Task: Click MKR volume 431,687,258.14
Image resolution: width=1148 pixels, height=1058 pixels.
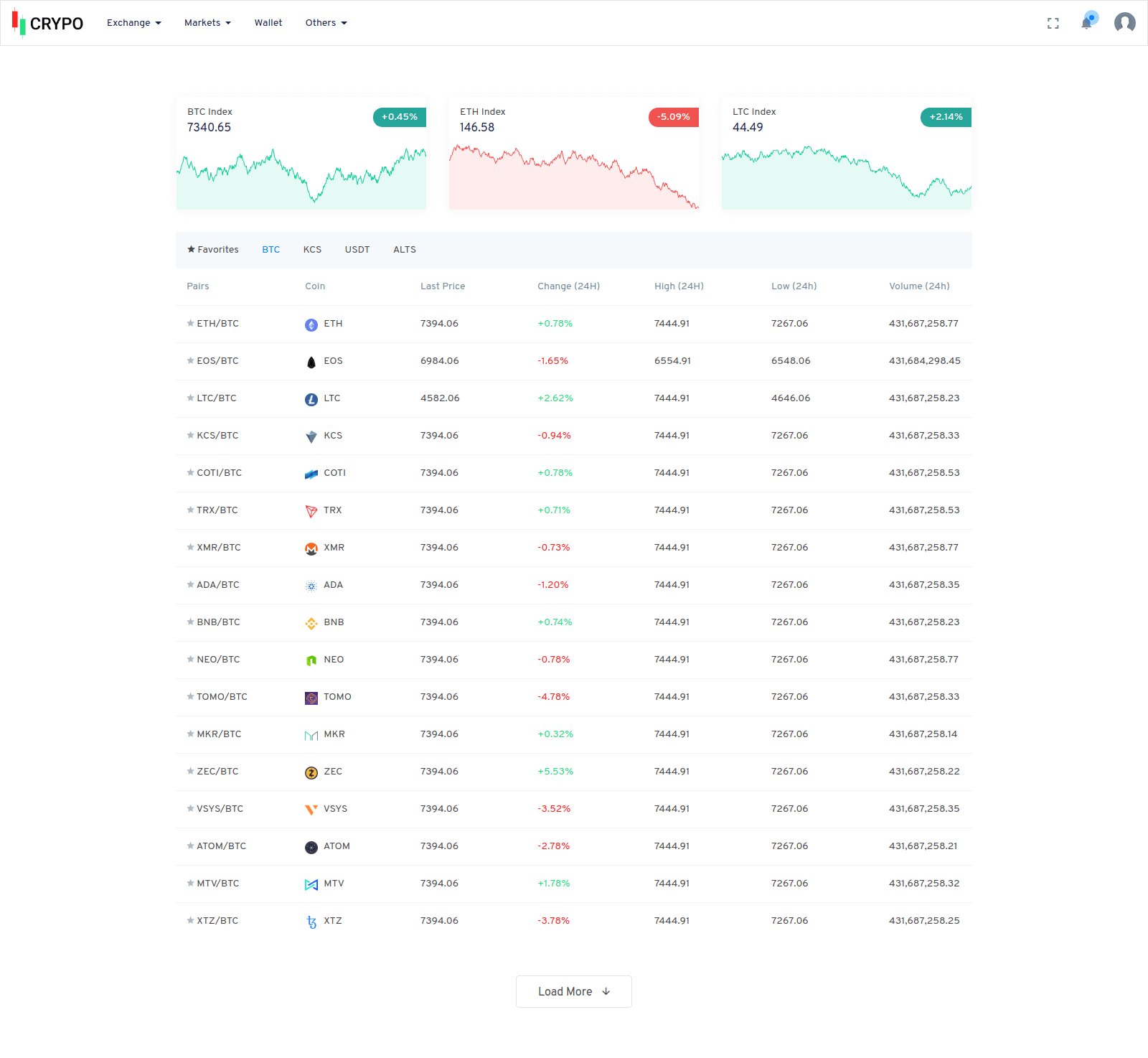Action: 923,734
